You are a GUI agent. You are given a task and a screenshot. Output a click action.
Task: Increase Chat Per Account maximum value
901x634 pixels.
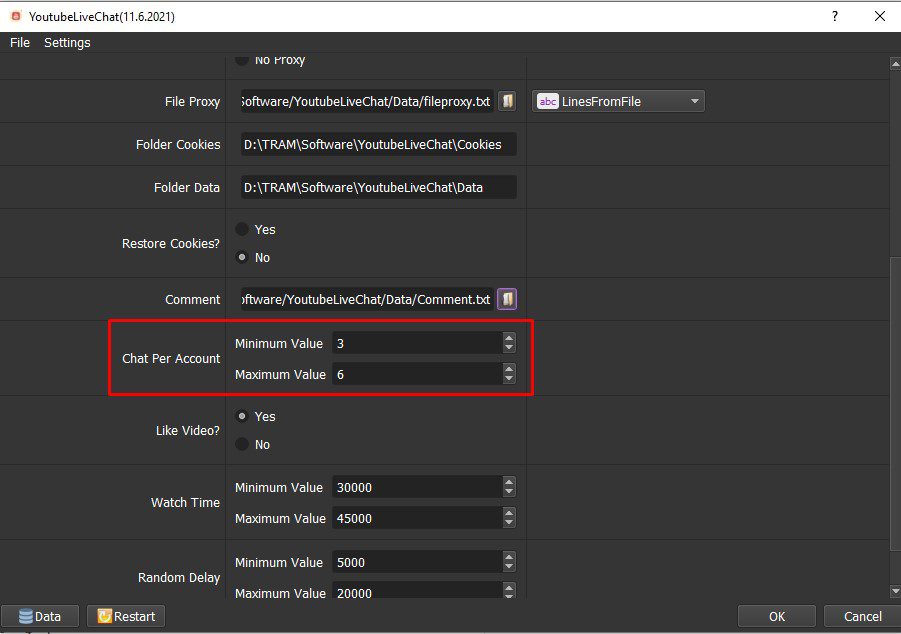[509, 369]
